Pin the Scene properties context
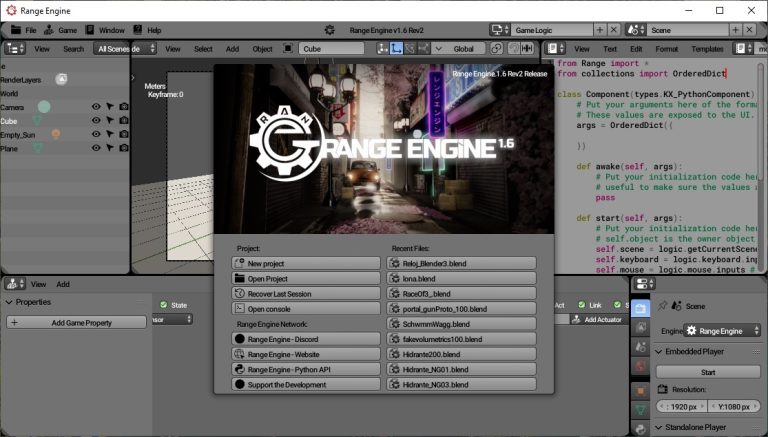The height and width of the screenshot is (437, 768). [x=663, y=306]
